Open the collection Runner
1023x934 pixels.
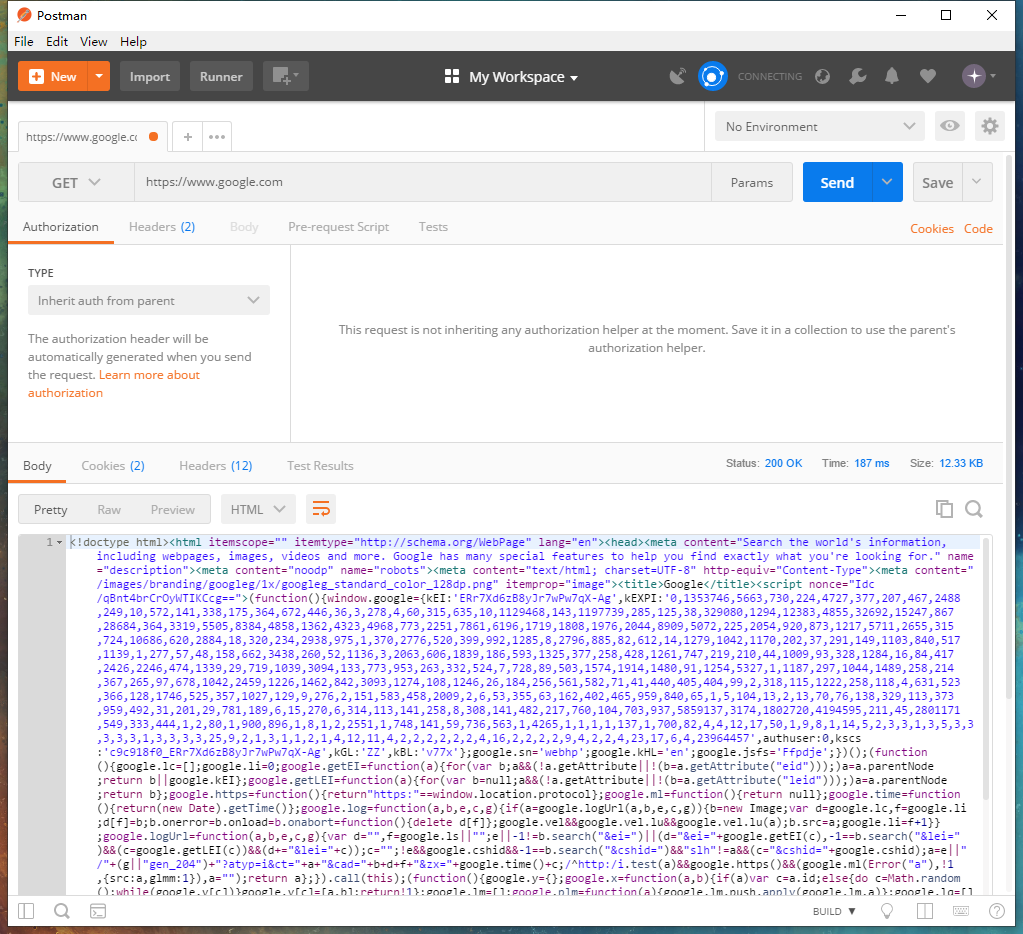(x=221, y=76)
